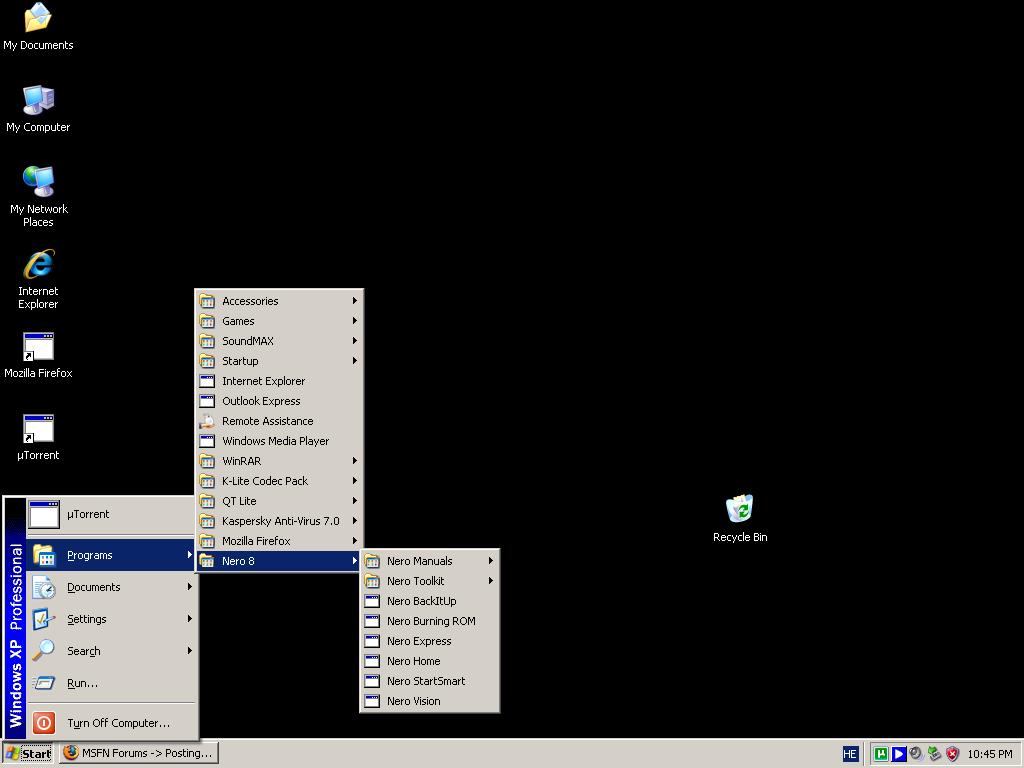Click the green µTorrent icon in the system tray

881,754
